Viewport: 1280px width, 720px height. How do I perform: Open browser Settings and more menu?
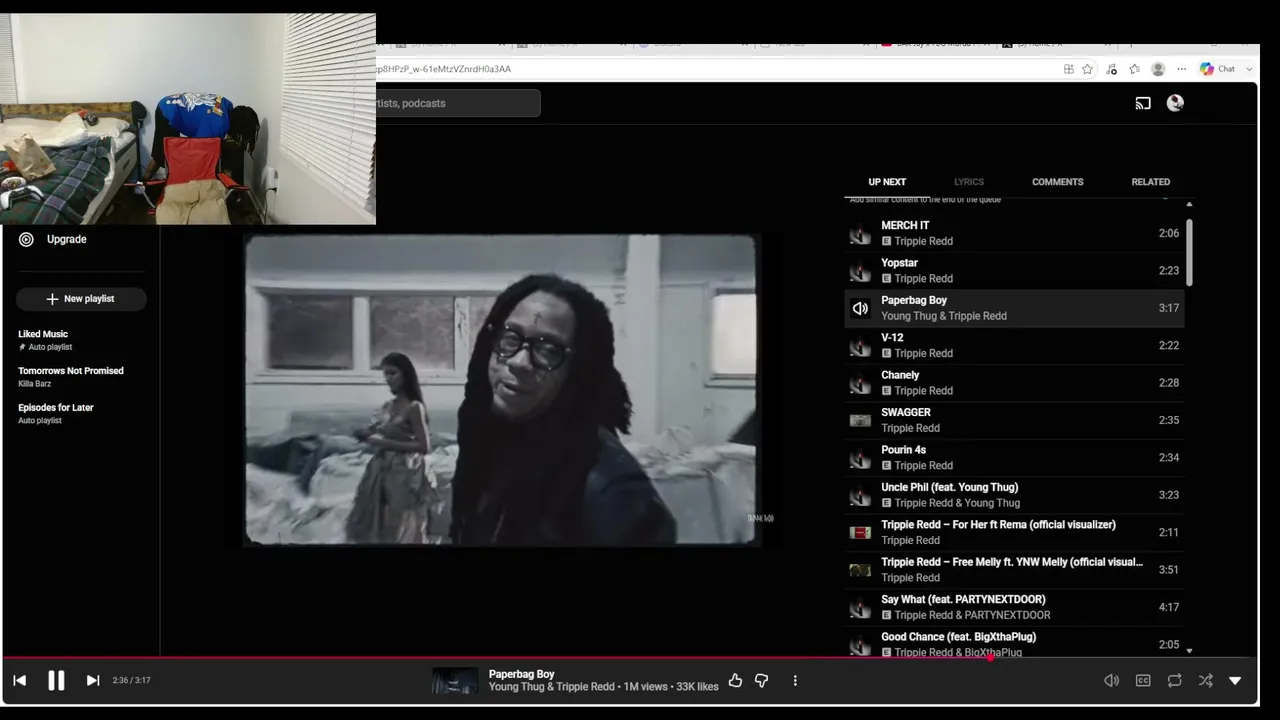click(x=1182, y=69)
